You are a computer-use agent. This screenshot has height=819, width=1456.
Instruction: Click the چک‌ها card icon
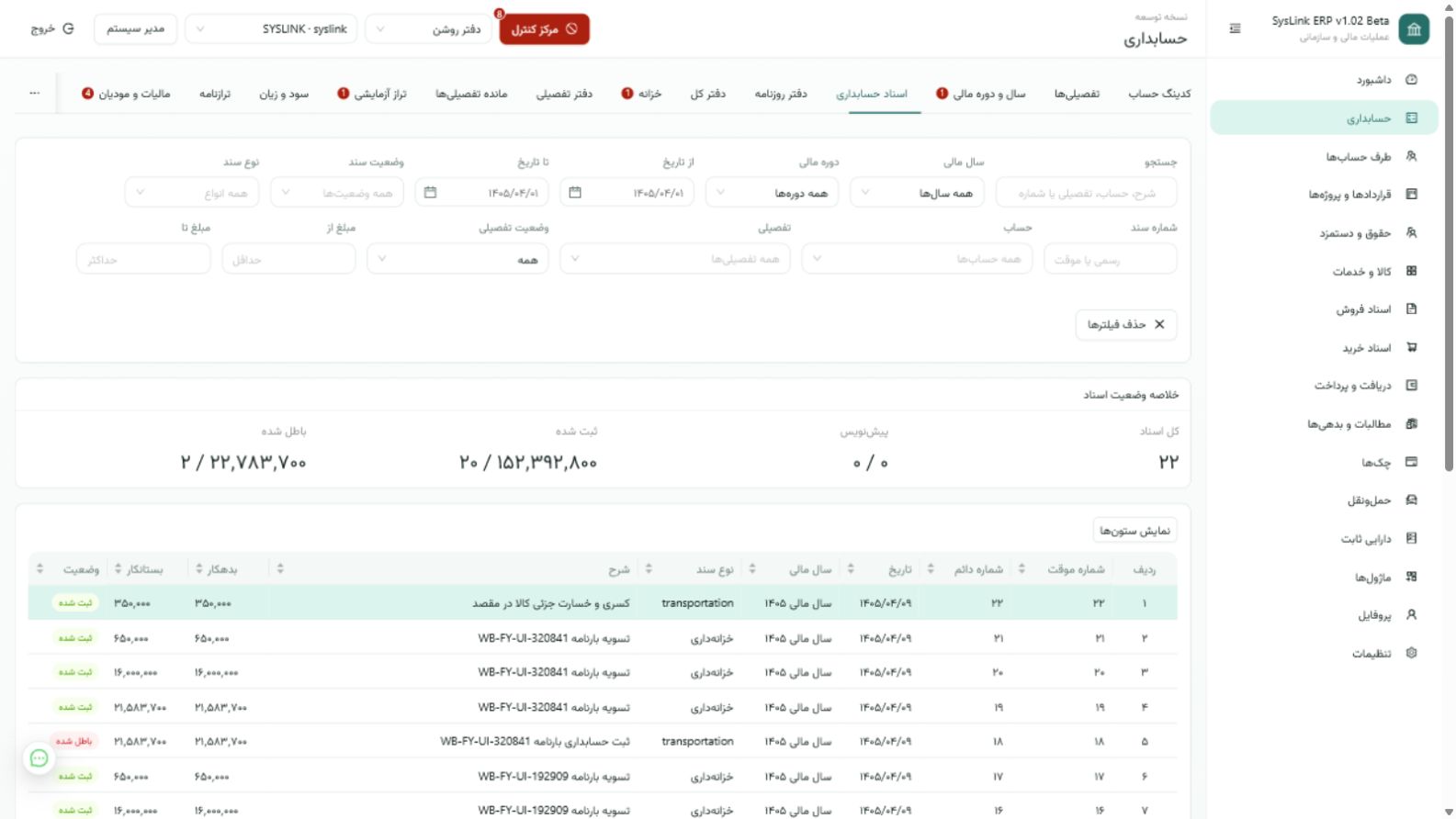coord(1412,463)
